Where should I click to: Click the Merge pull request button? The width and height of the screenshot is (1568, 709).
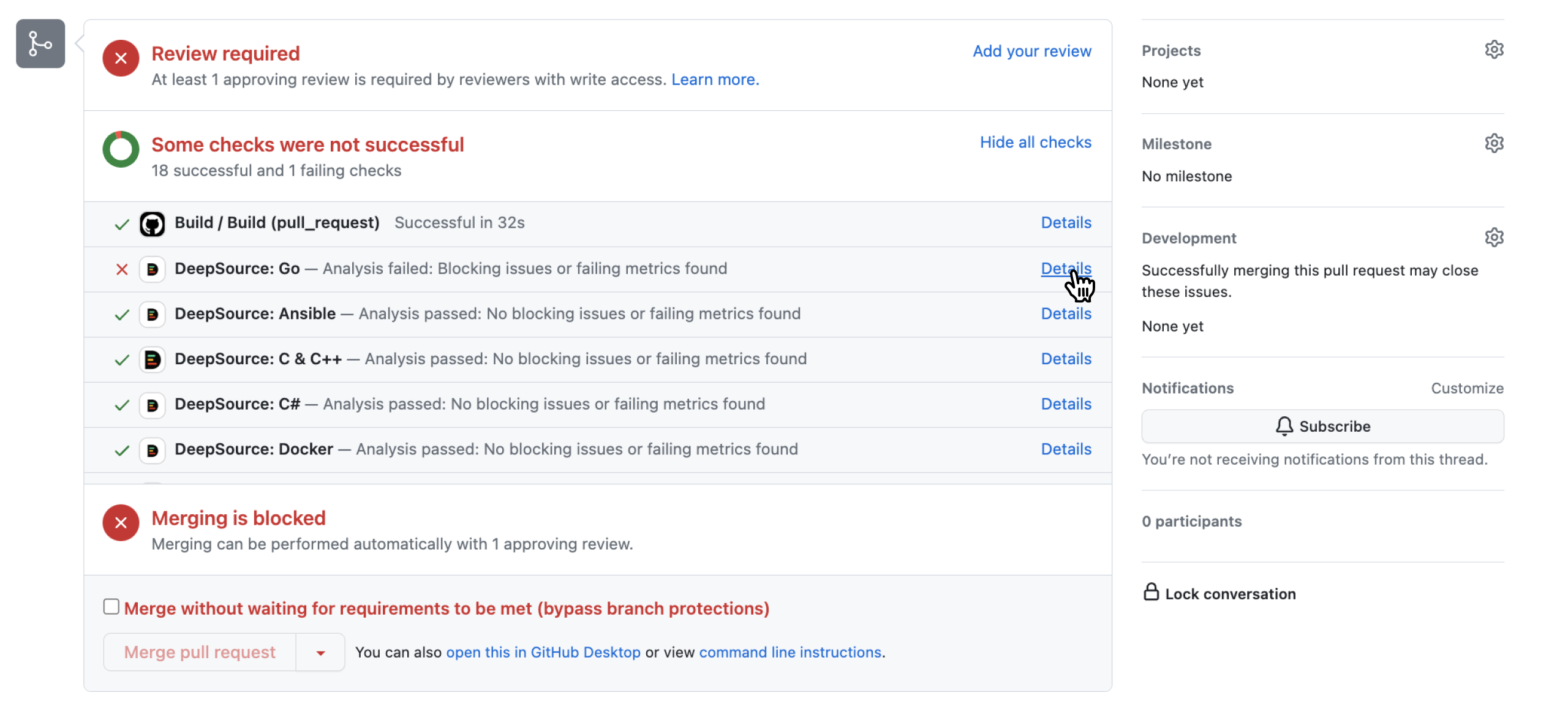200,653
